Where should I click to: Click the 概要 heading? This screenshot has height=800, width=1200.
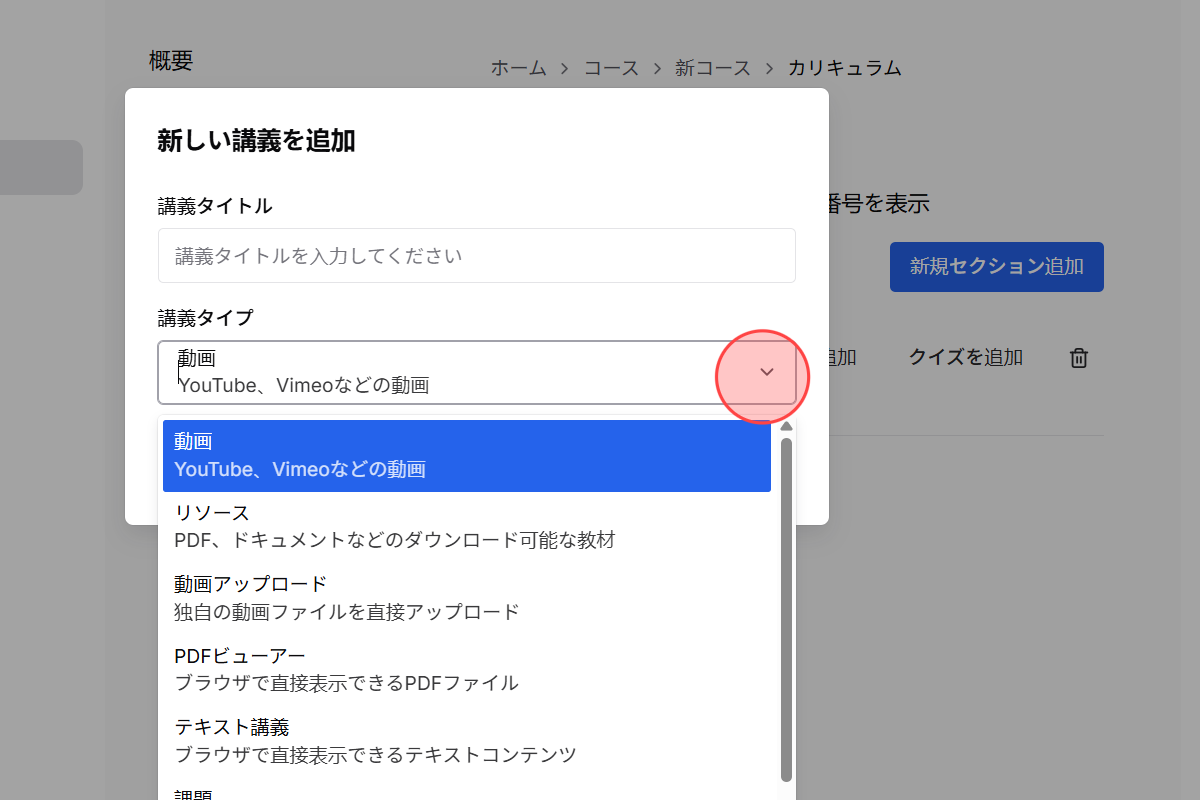170,60
